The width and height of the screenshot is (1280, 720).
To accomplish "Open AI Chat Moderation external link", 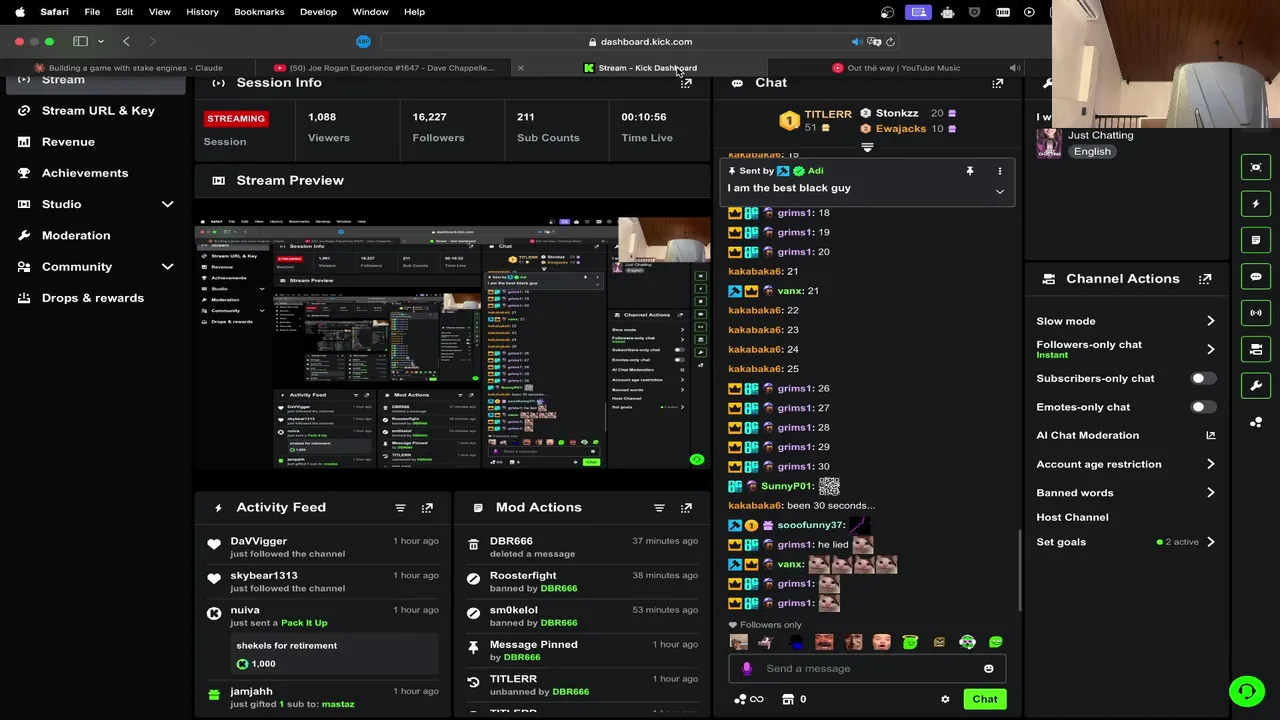I will point(1210,435).
